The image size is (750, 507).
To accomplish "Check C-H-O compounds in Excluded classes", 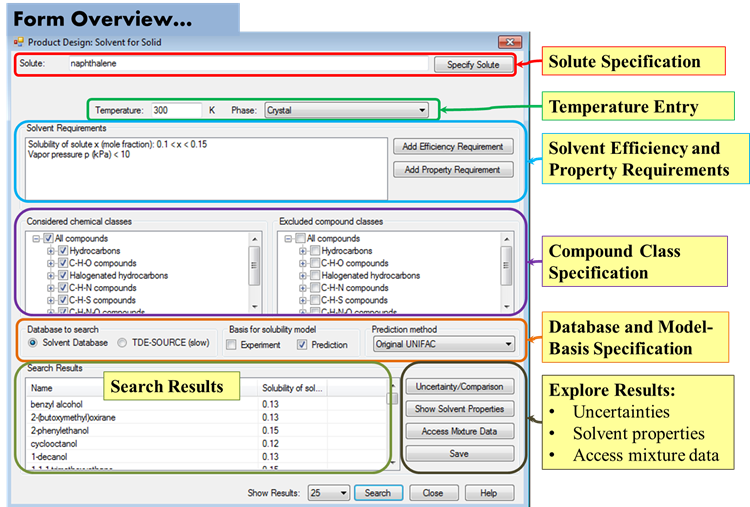I will point(315,263).
